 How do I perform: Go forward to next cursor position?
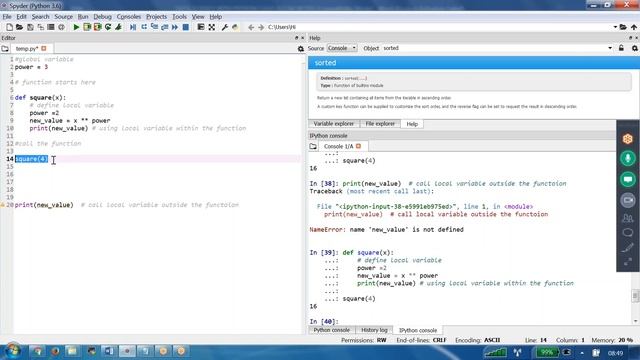[261, 27]
